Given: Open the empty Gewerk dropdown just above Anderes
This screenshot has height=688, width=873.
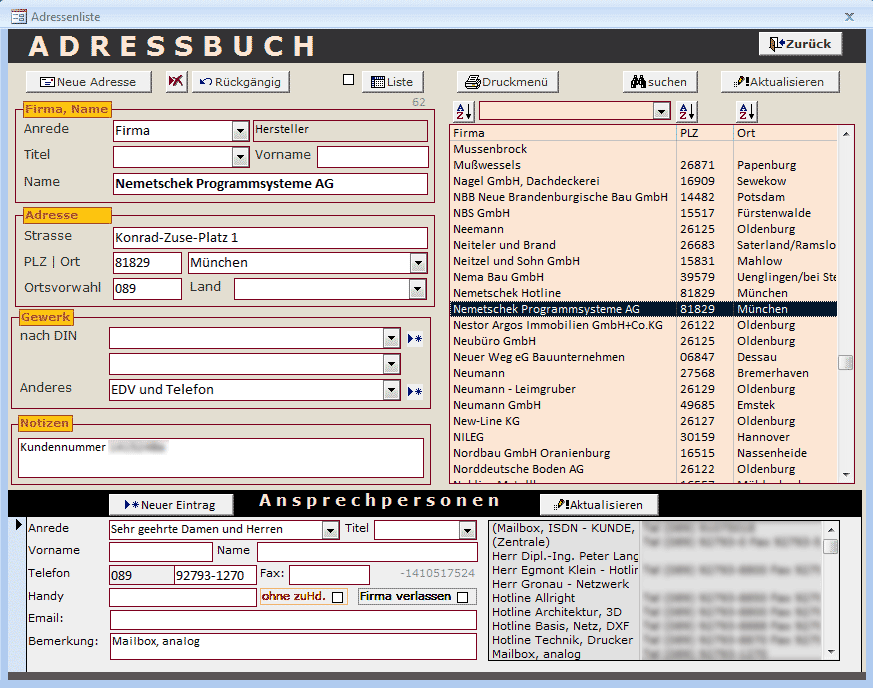Looking at the screenshot, I should click(391, 364).
